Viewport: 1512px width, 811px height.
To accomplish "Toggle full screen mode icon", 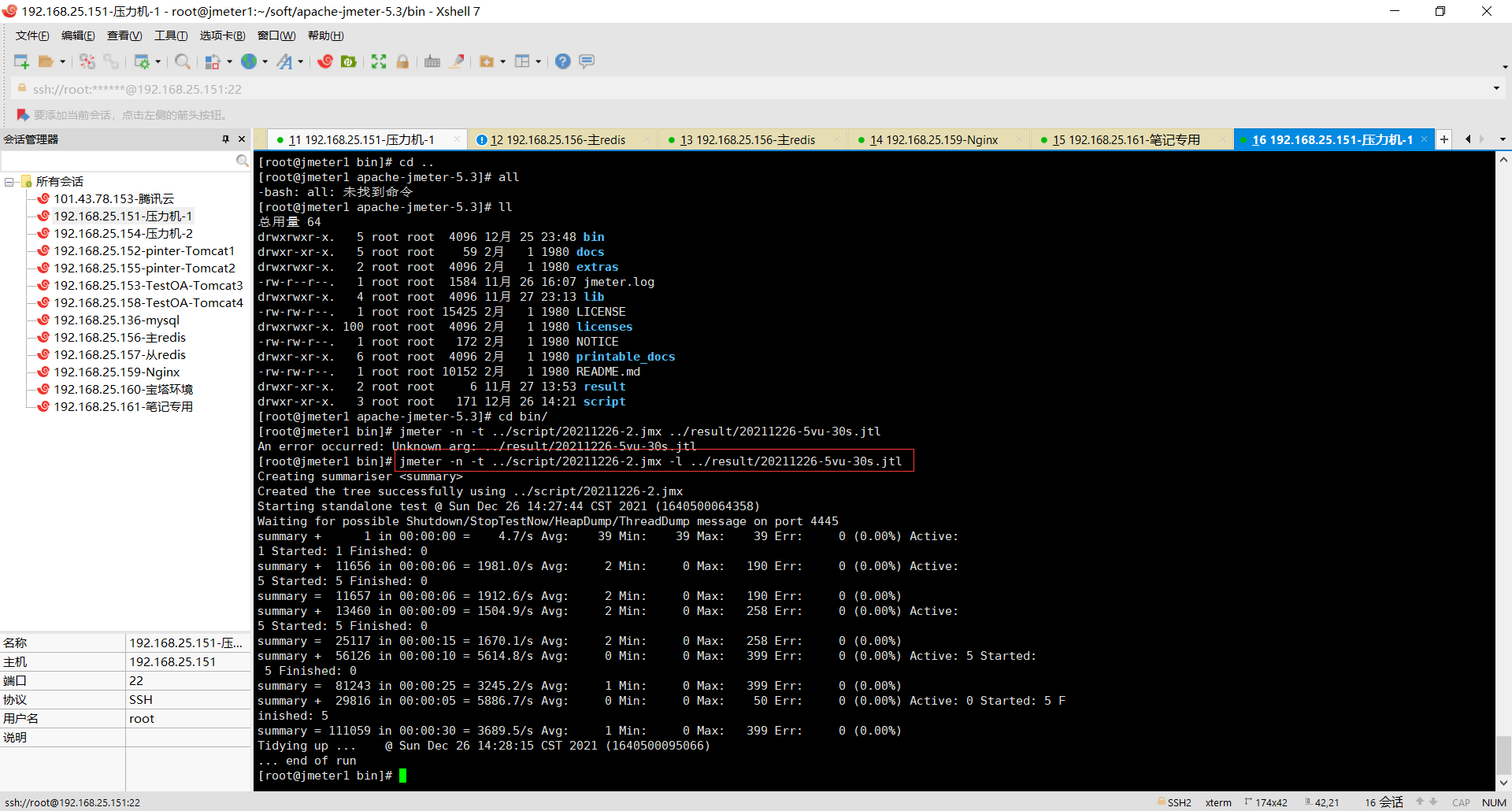I will [379, 61].
